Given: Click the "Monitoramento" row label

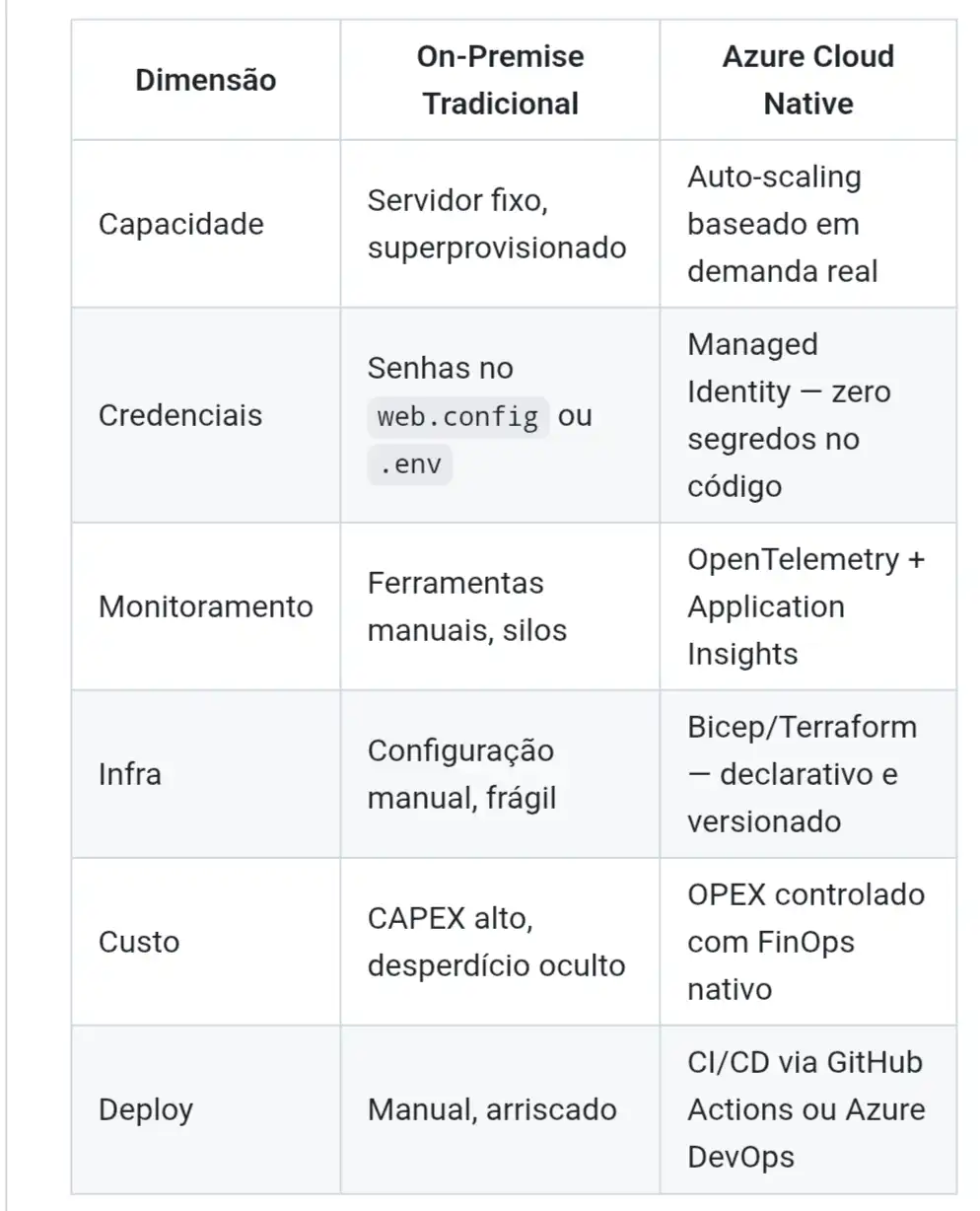Looking at the screenshot, I should (205, 606).
